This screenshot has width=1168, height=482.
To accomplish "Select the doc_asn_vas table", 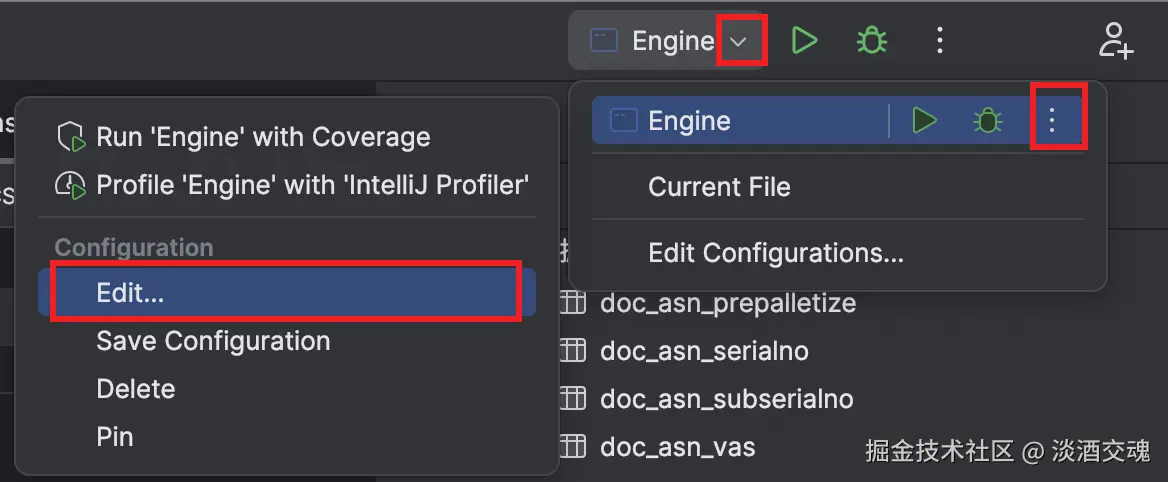I will pyautogui.click(x=676, y=447).
